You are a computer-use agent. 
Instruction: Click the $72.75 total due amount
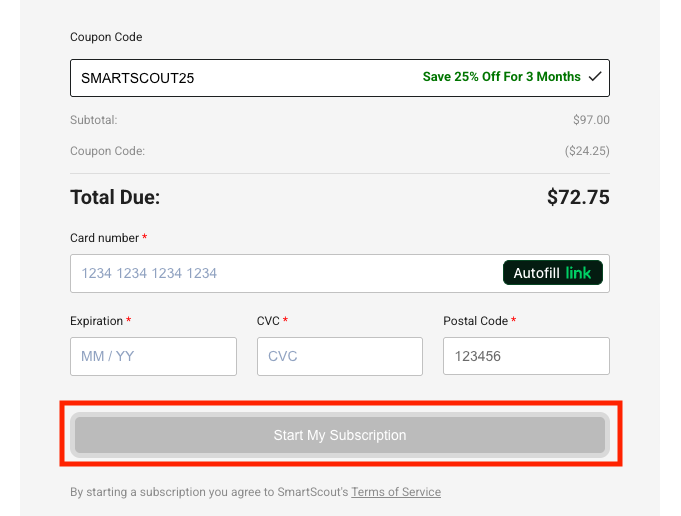tap(578, 197)
